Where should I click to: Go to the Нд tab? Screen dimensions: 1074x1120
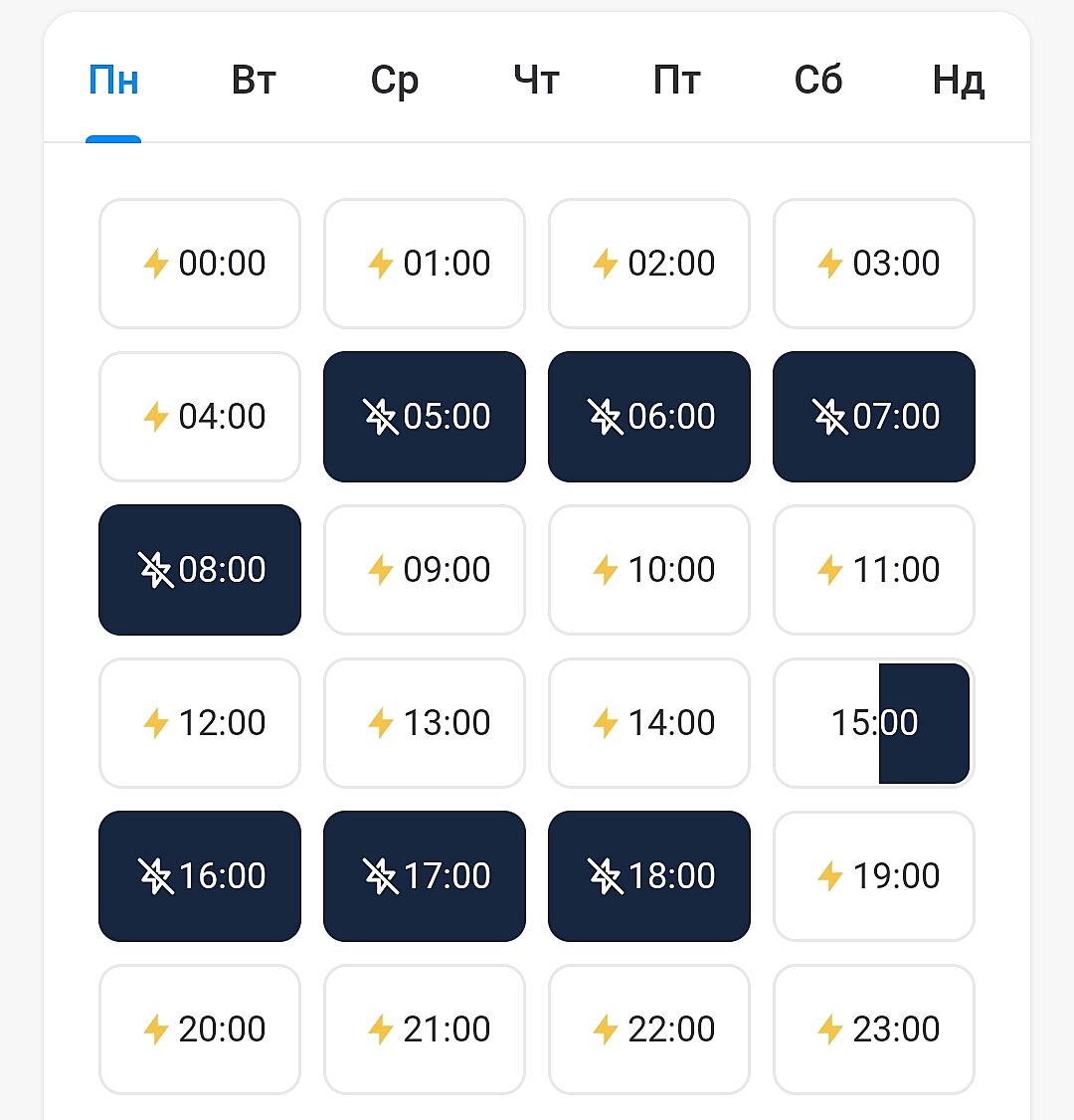click(x=959, y=80)
